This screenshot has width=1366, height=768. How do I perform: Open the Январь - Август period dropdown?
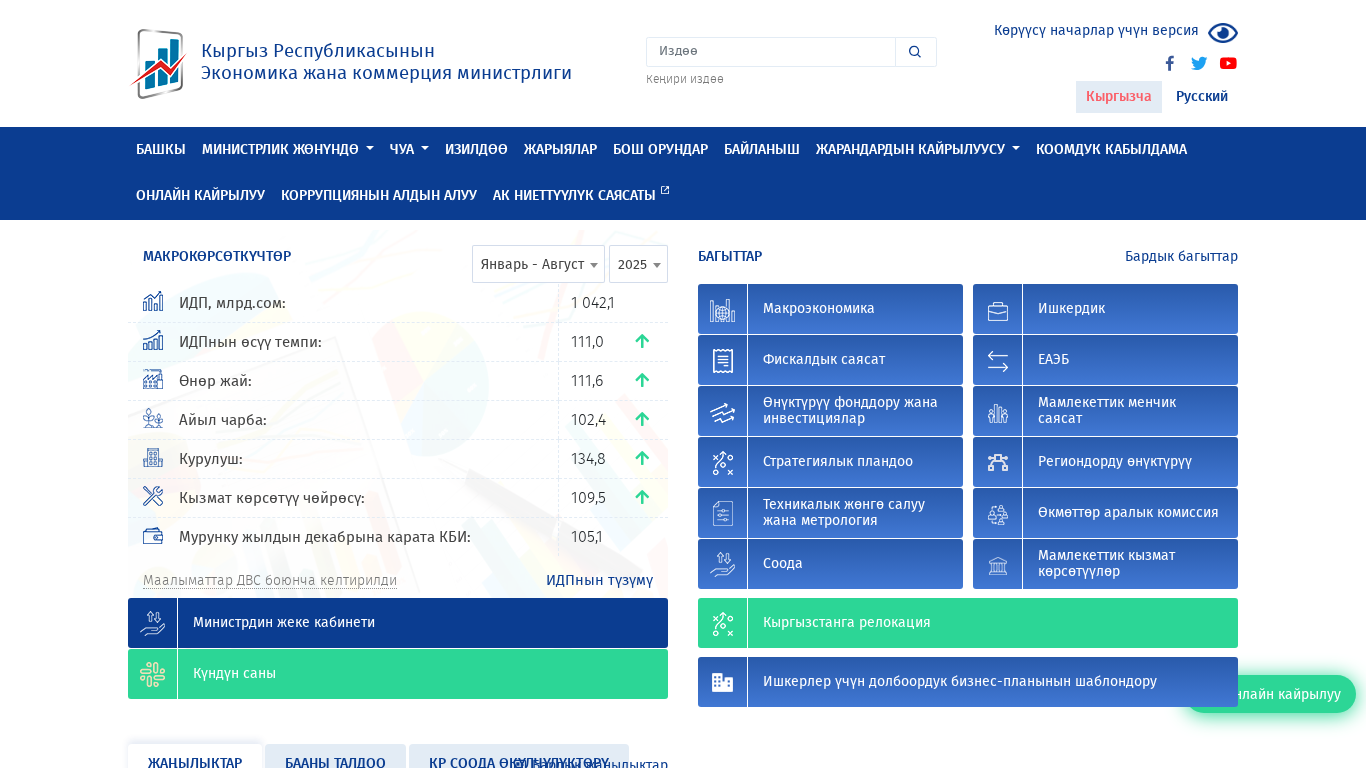[538, 264]
